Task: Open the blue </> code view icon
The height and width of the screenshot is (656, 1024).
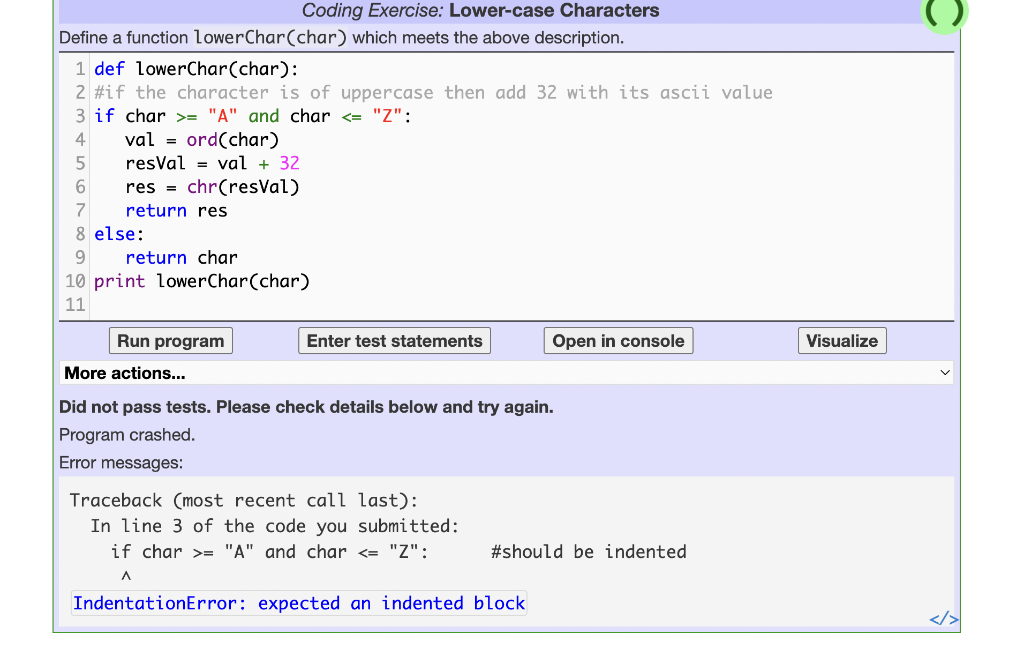Action: [x=943, y=618]
